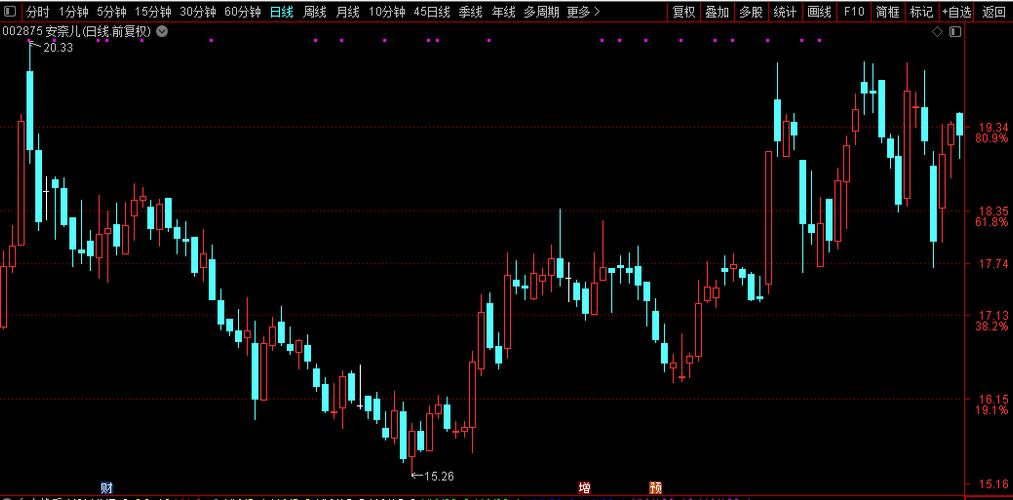Expand the 更多 more periods menu
The width and height of the screenshot is (1013, 500).
(583, 12)
